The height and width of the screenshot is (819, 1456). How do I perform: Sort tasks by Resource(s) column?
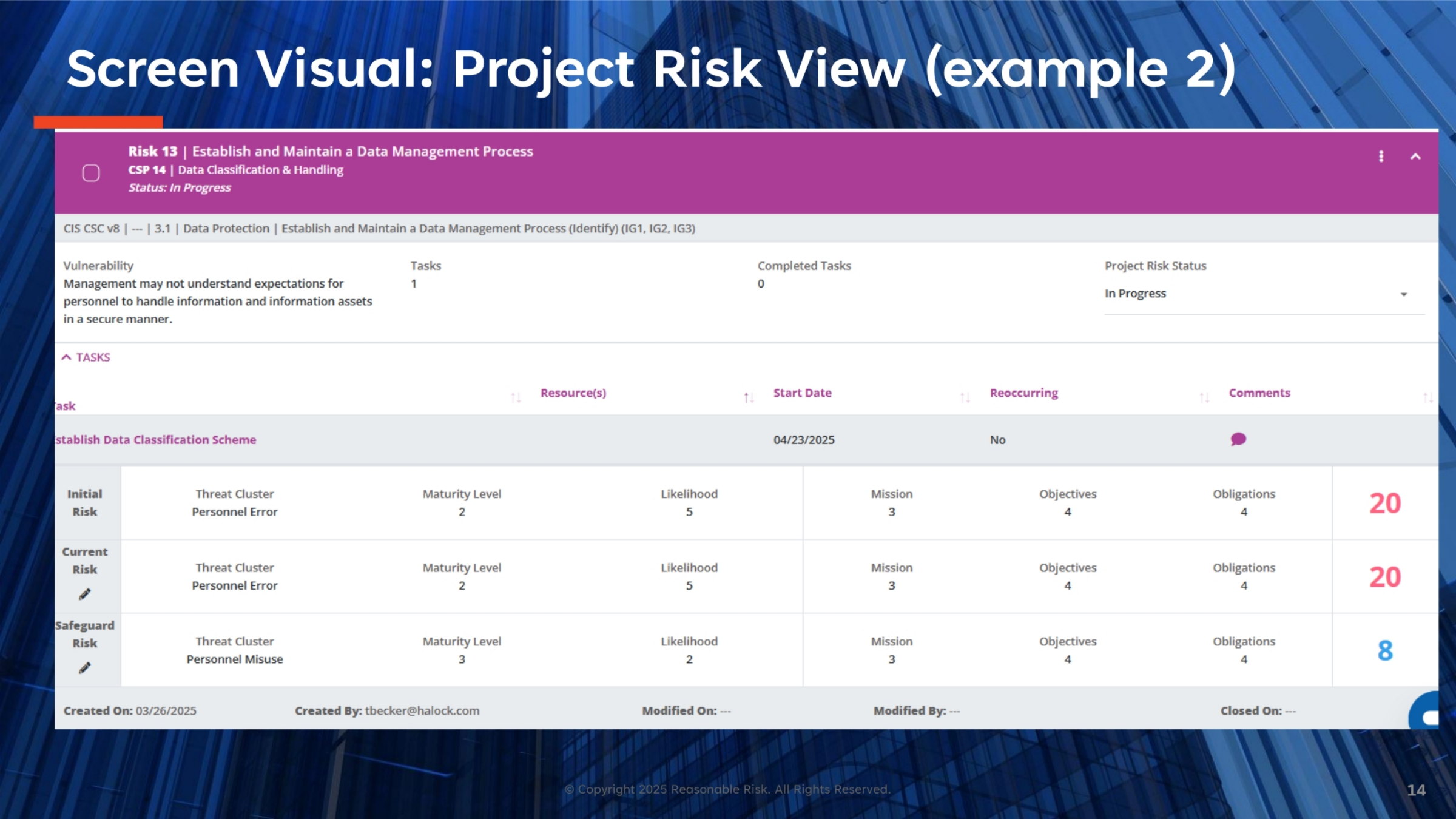point(573,393)
